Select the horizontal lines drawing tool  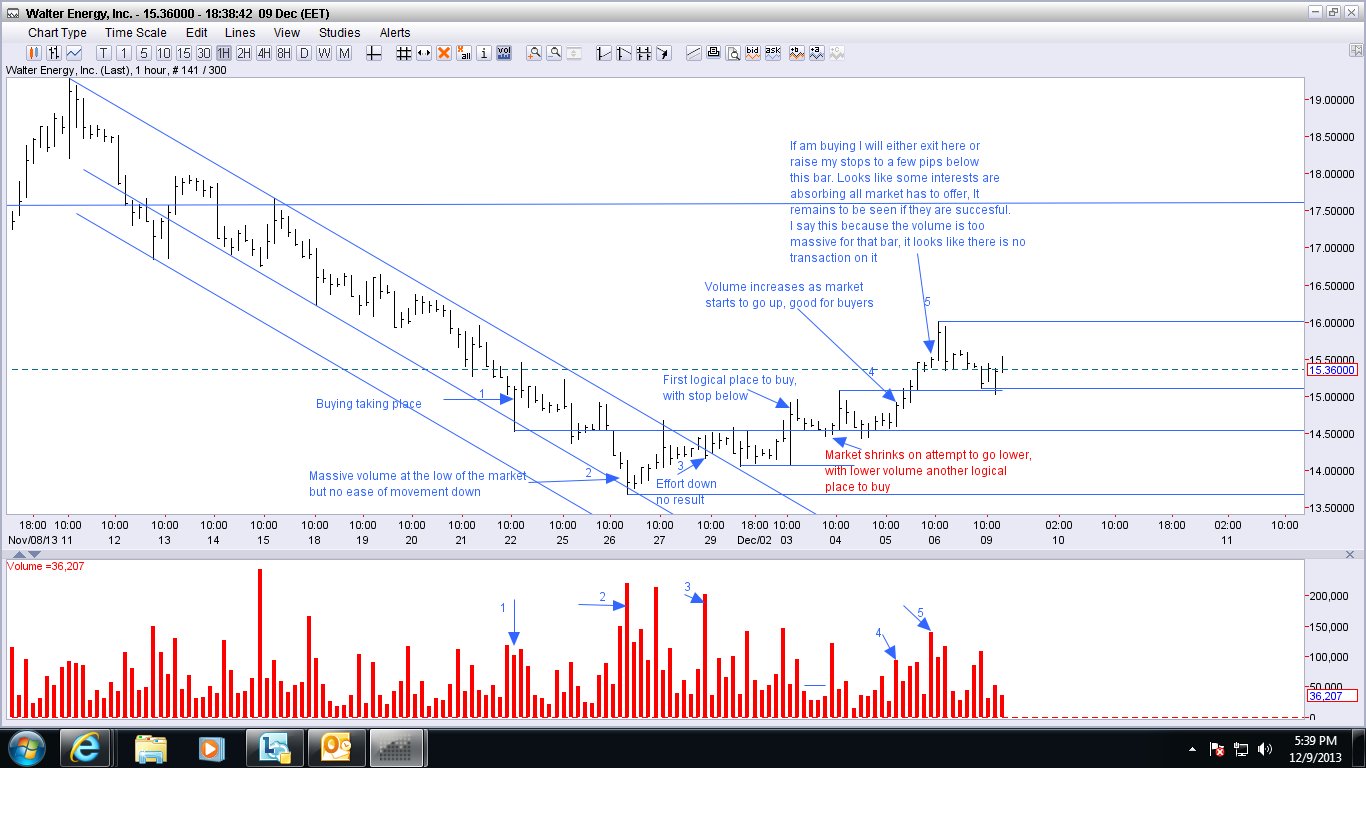(x=644, y=53)
